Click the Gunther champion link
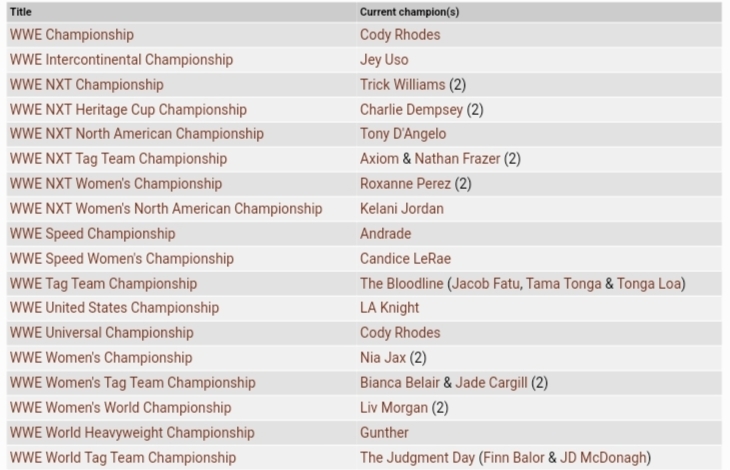730x470 pixels. [384, 433]
